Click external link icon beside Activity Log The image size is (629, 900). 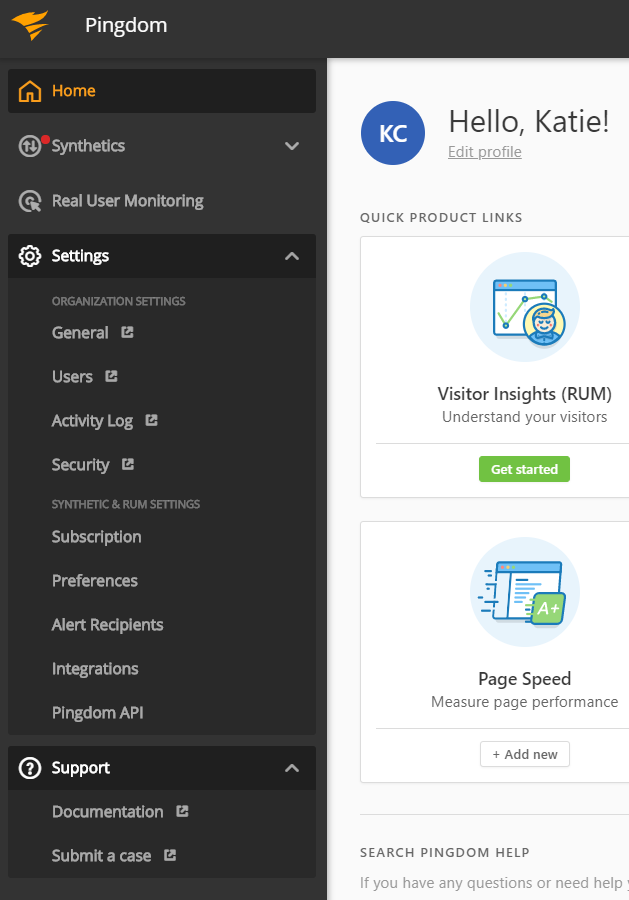[152, 420]
